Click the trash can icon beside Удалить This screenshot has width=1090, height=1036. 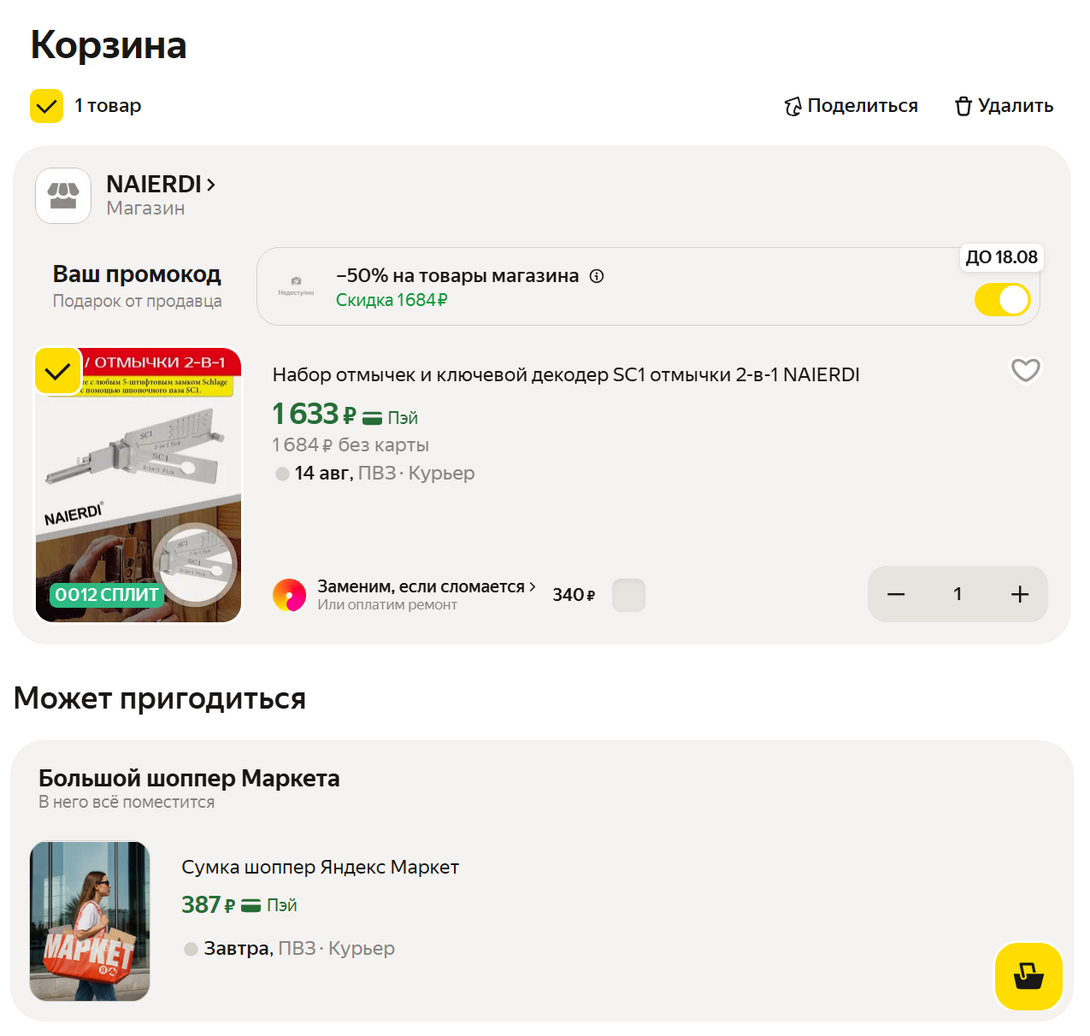pos(963,106)
